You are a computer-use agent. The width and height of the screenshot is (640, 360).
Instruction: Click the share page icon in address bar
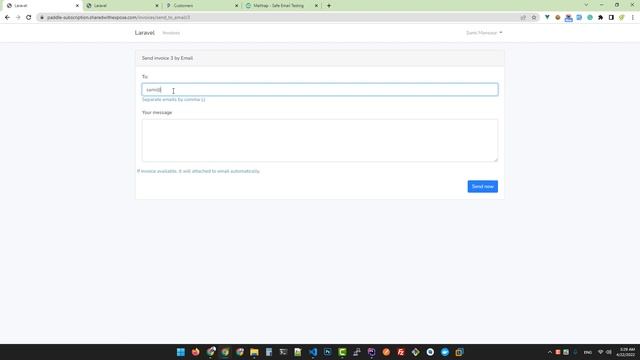[523, 18]
